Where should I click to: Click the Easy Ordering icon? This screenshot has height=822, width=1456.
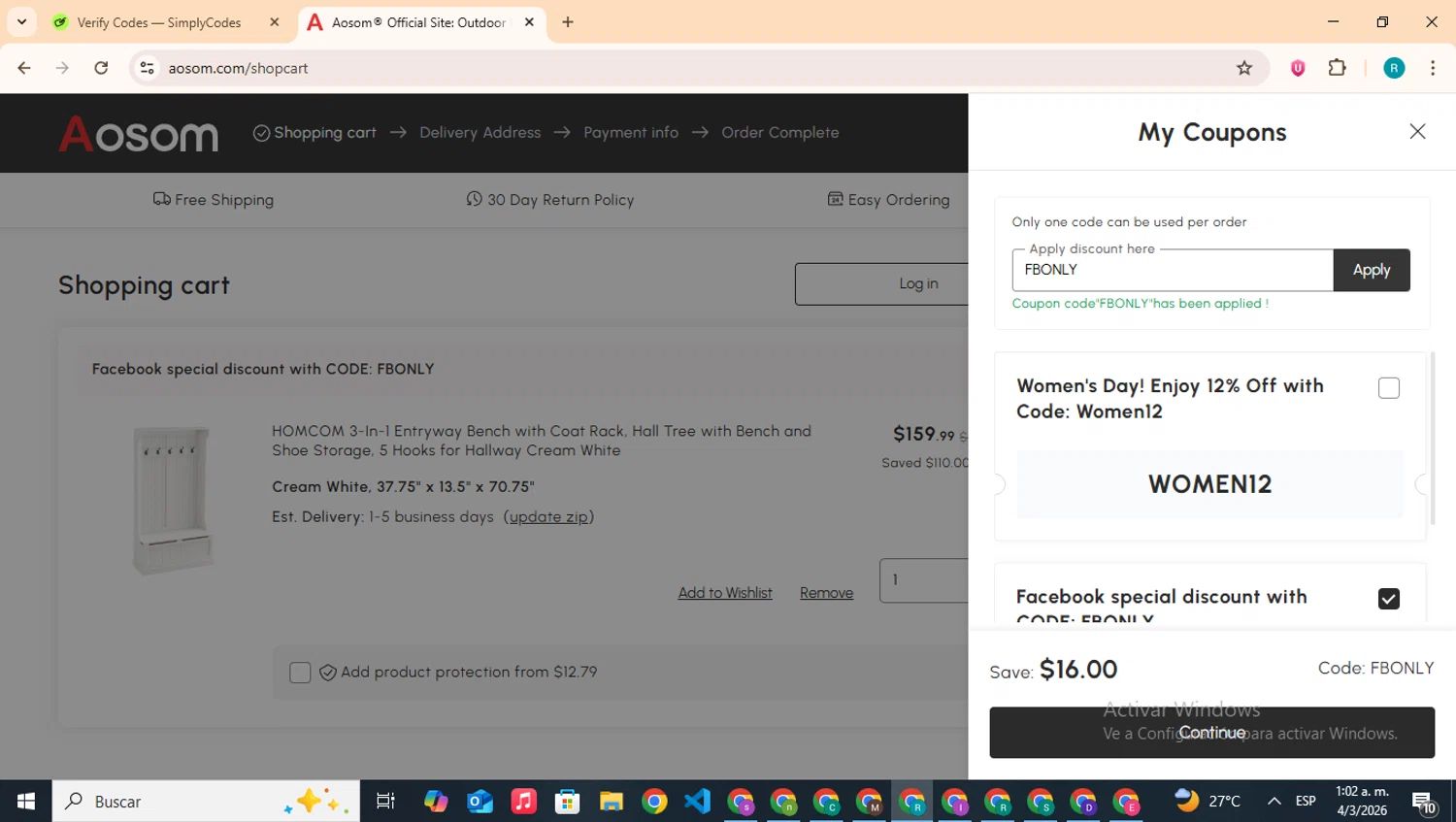835,199
